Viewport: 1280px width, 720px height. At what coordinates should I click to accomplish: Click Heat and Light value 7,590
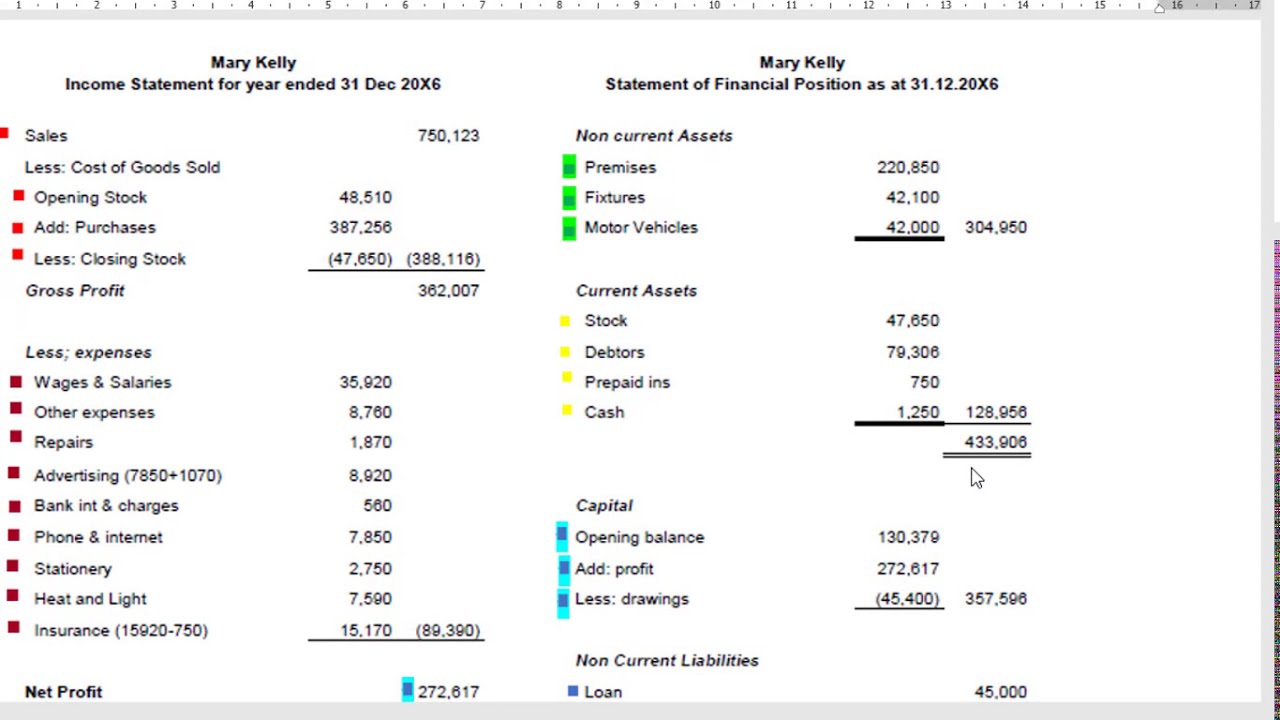coord(370,599)
